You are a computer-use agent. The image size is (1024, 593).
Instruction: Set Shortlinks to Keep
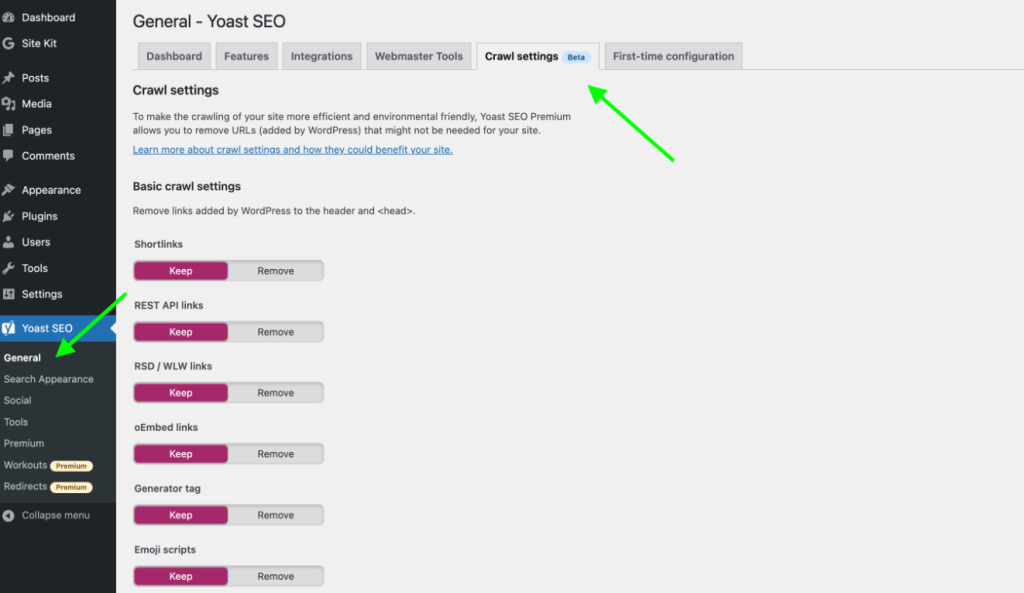pyautogui.click(x=181, y=271)
